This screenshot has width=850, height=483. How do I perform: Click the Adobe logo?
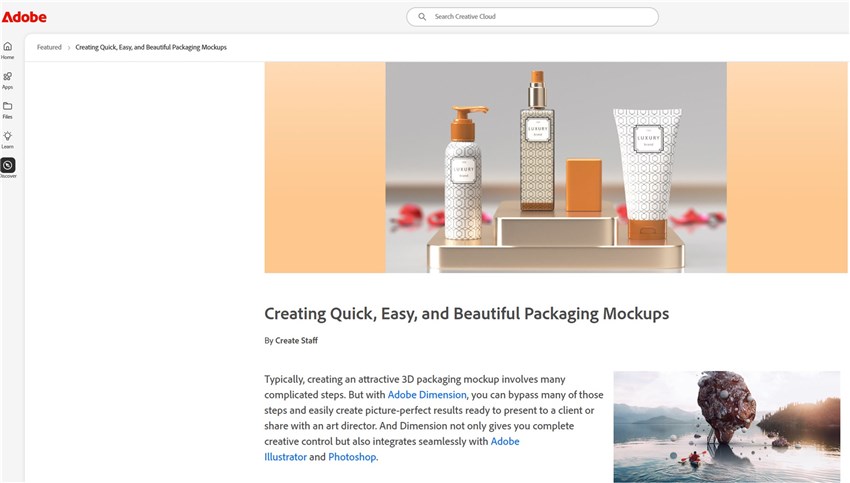pos(24,17)
